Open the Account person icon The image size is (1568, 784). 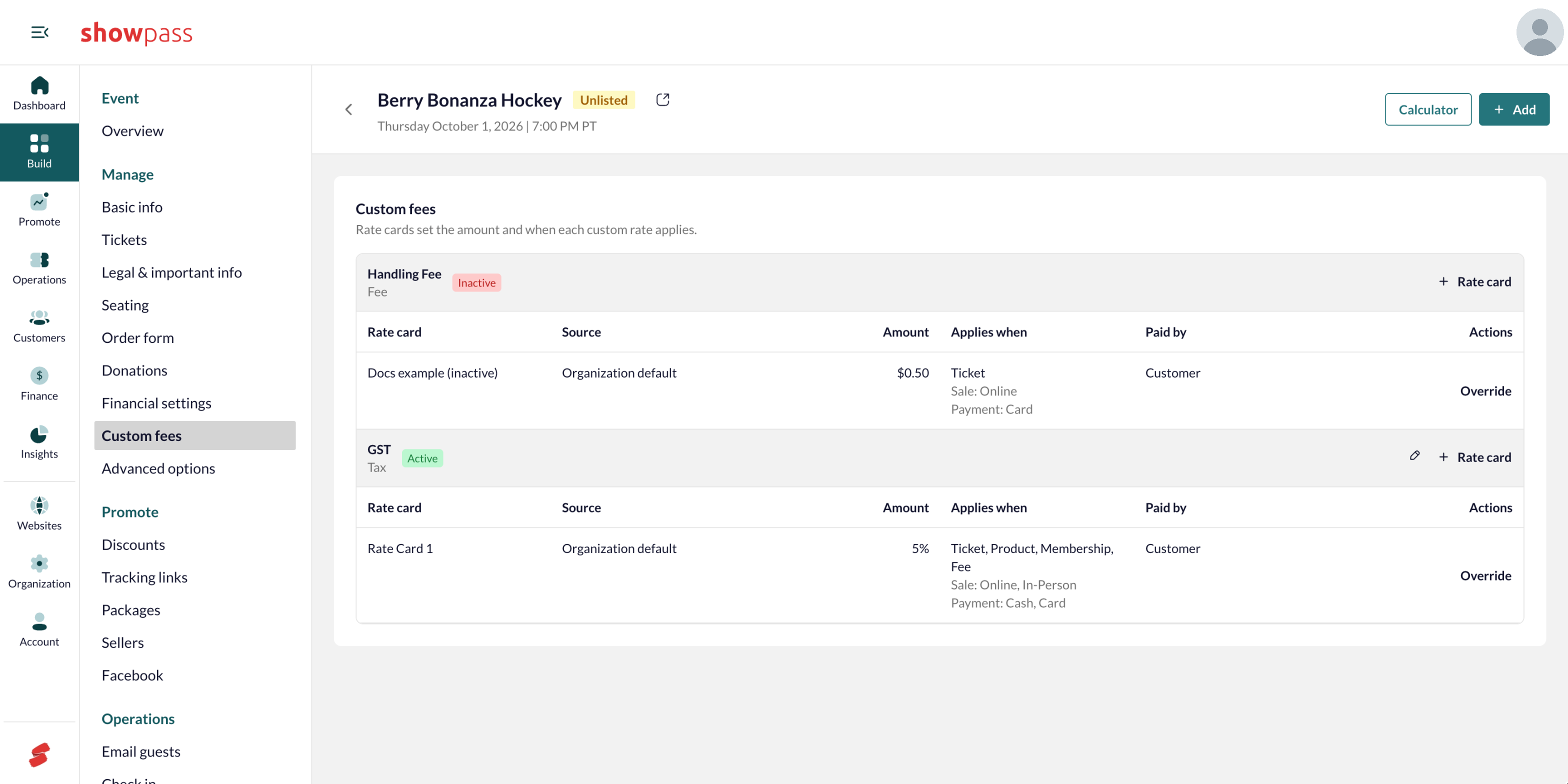click(x=39, y=621)
